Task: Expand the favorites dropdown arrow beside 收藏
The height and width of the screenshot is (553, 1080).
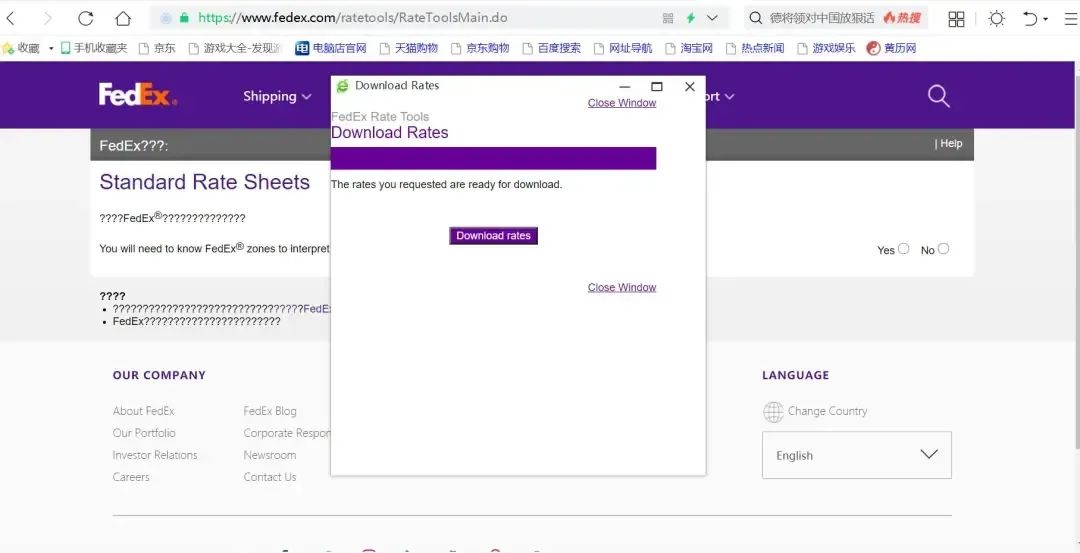Action: click(x=51, y=48)
